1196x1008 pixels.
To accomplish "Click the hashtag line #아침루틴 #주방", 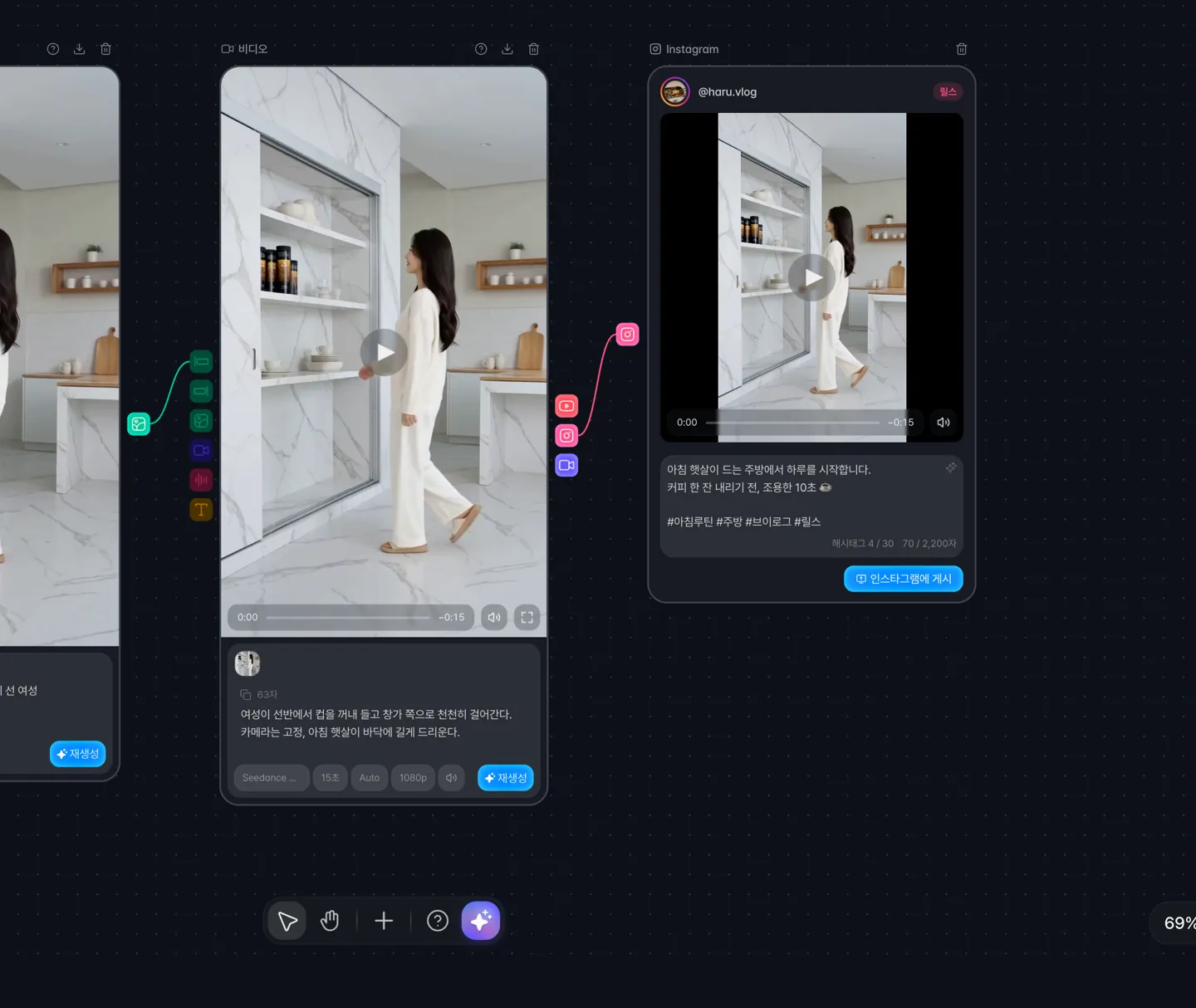I will pos(743,521).
